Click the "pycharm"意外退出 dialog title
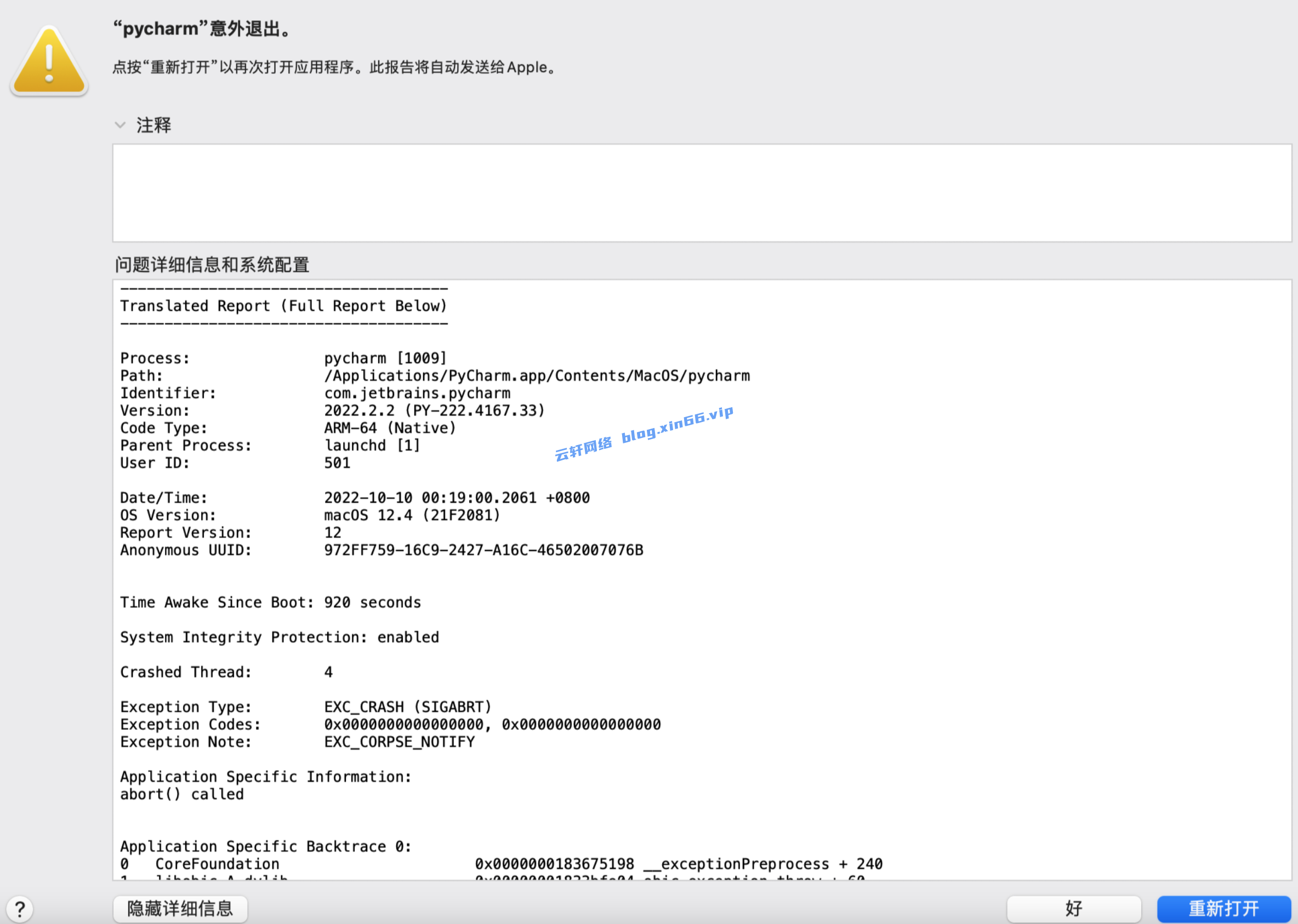1298x924 pixels. (203, 28)
